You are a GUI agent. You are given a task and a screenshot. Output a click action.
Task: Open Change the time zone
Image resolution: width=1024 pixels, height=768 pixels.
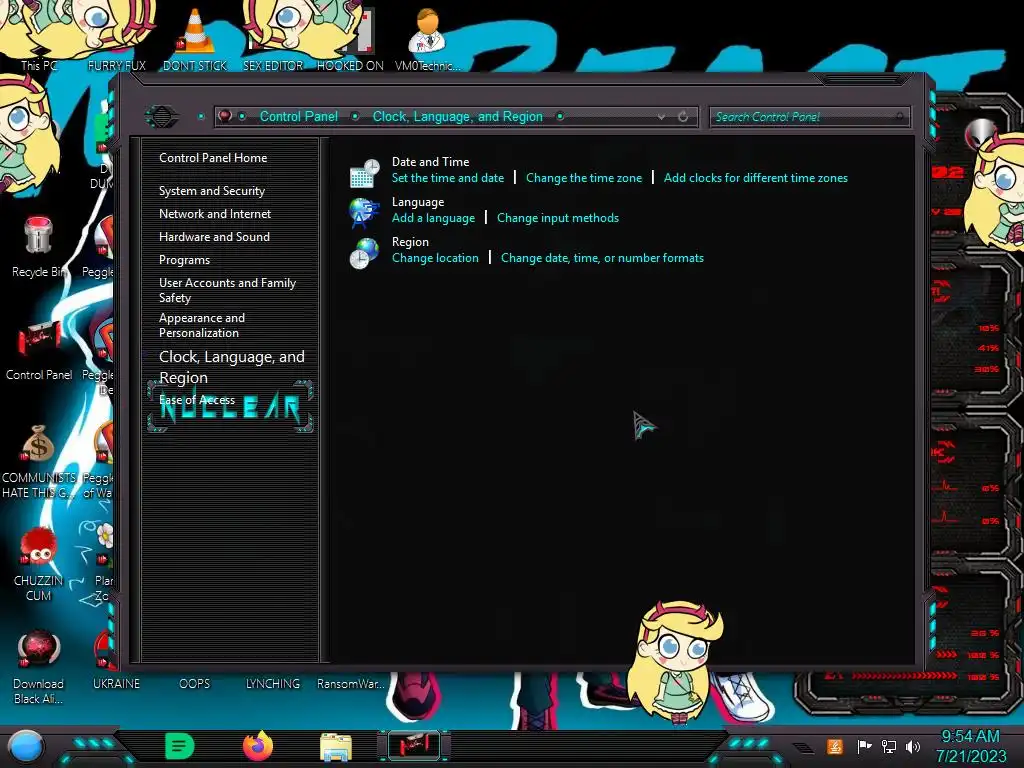584,178
